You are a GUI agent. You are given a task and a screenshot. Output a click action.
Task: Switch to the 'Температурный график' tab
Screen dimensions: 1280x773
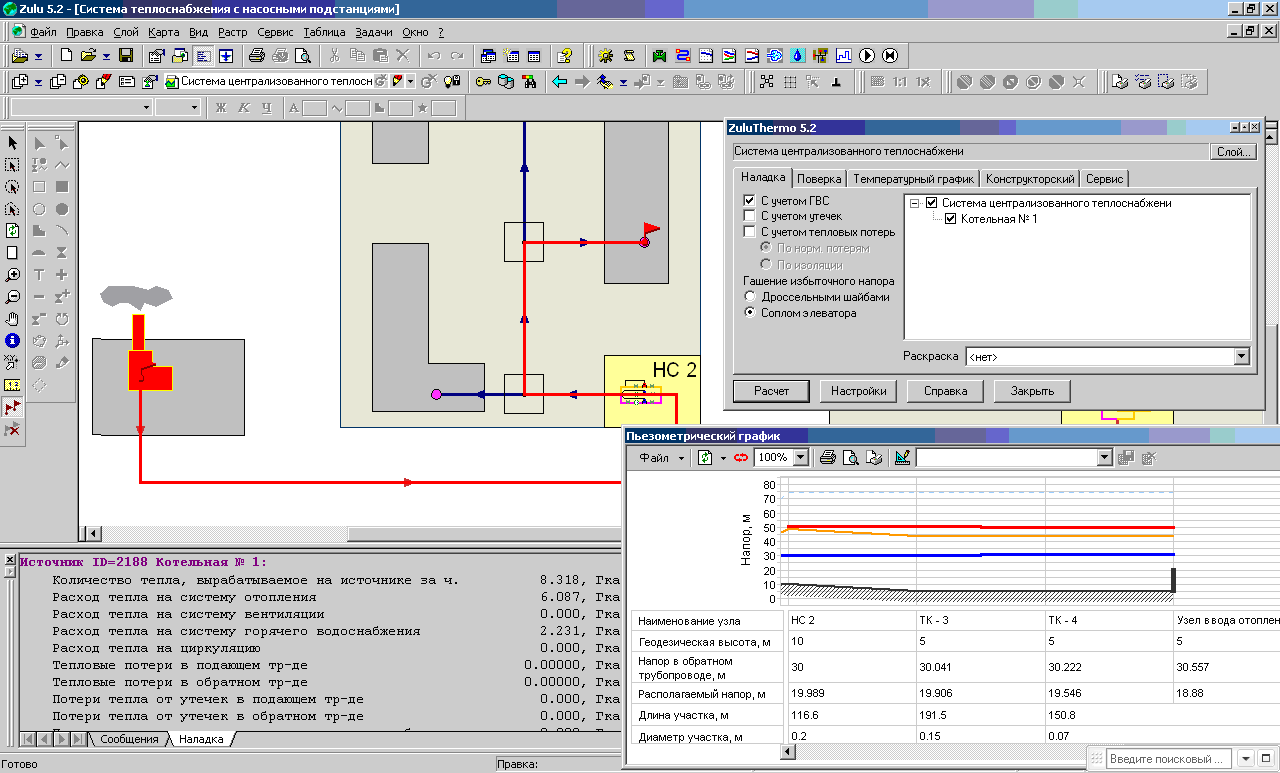913,179
